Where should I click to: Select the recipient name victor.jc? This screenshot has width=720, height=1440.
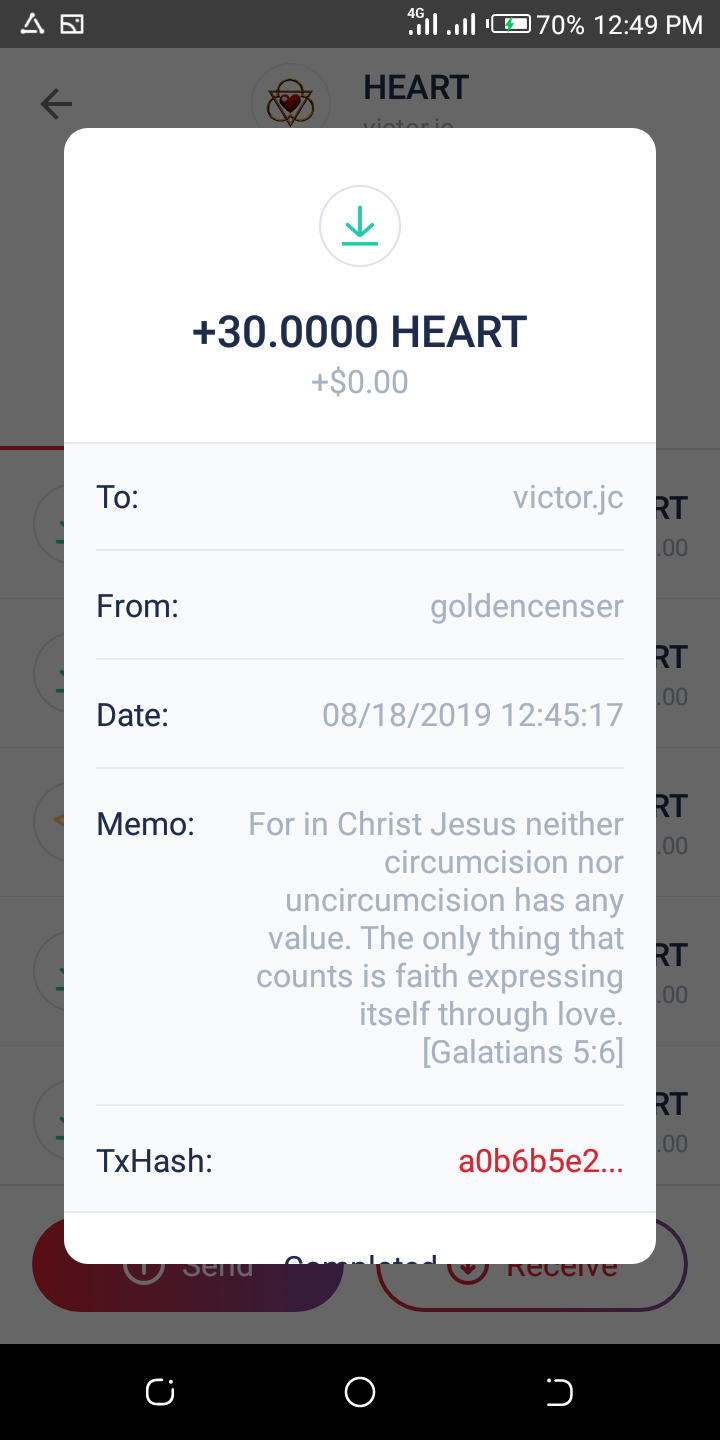568,497
